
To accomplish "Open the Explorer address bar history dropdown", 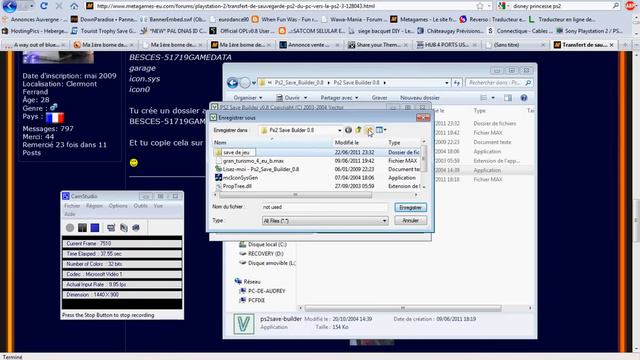I will [447, 83].
